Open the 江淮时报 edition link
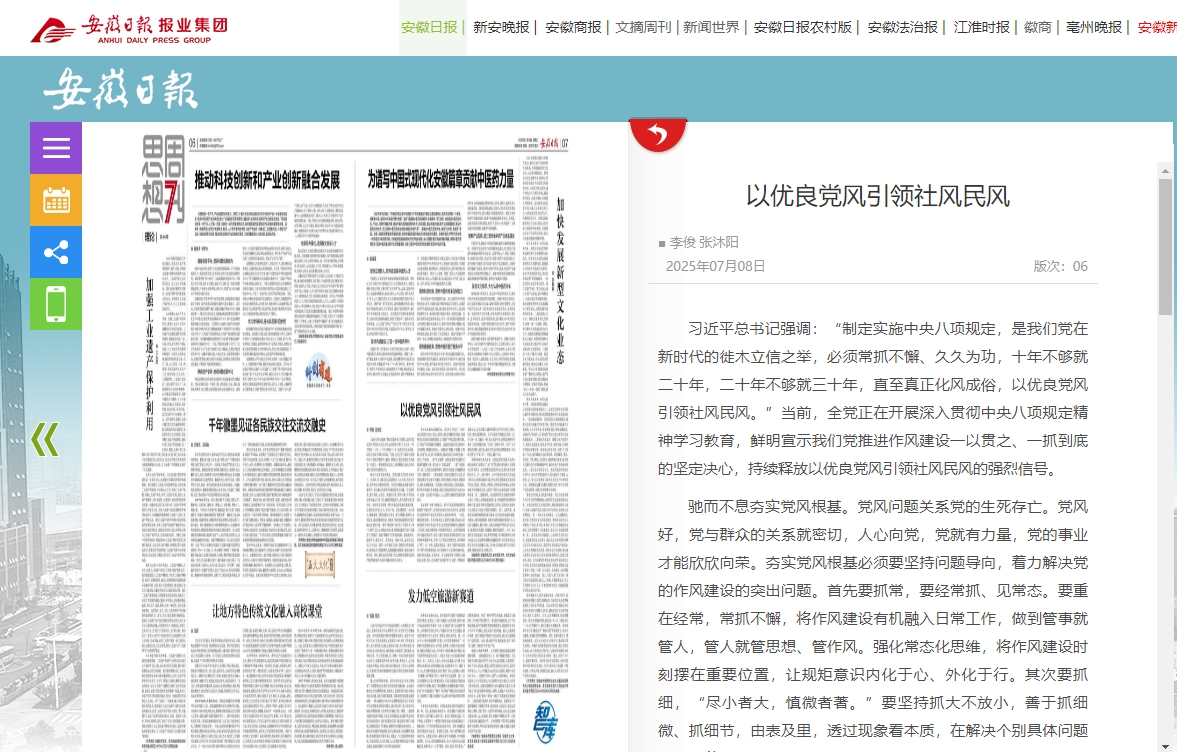 point(981,27)
